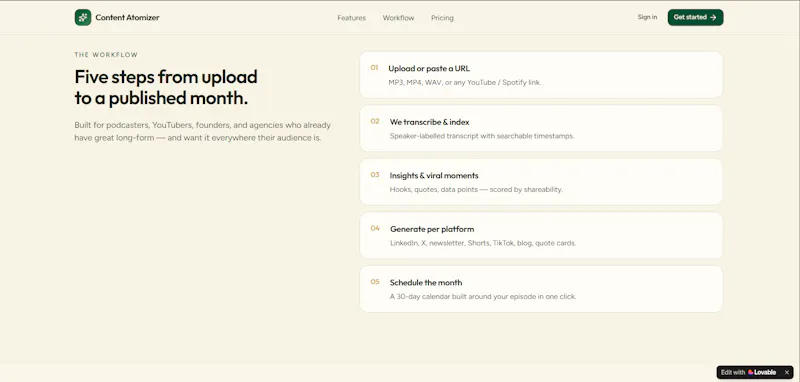Click the Content Atomizer logo icon
800x382 pixels.
(83, 17)
